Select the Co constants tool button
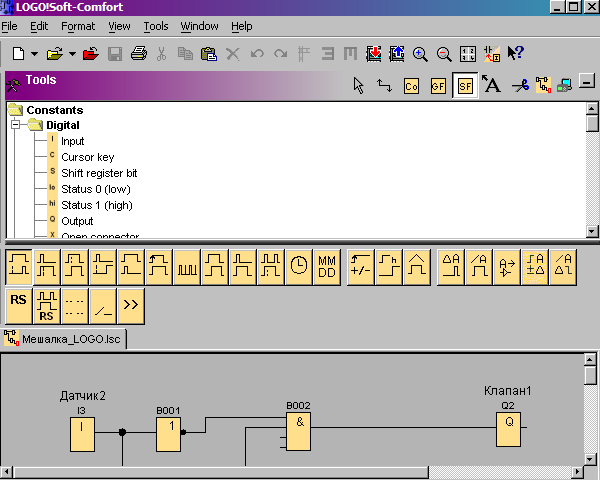Image resolution: width=600 pixels, height=480 pixels. point(411,86)
